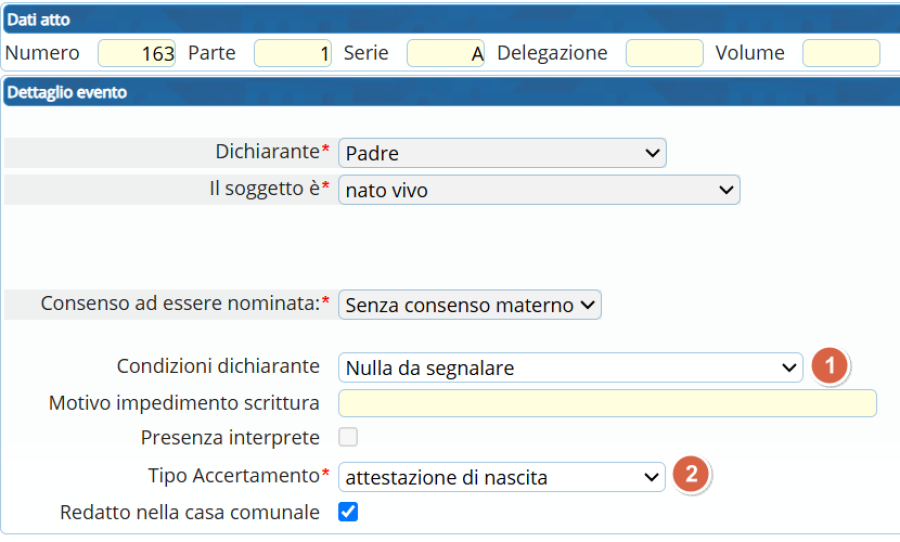Click the Tipo Accertamento label text
The image size is (900, 542).
click(x=233, y=475)
